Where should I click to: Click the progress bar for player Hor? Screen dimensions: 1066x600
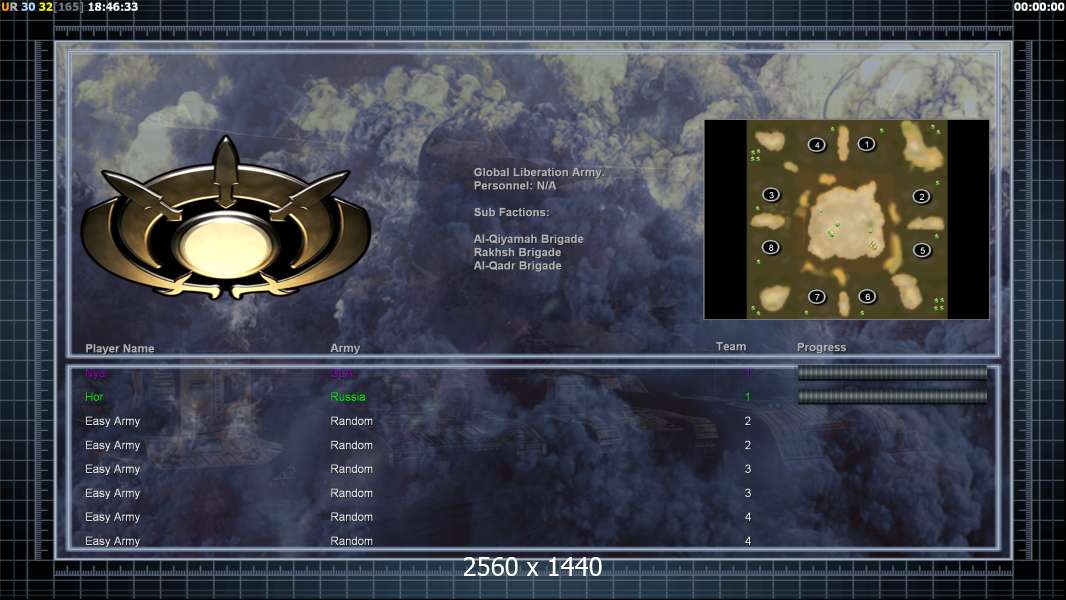click(892, 397)
